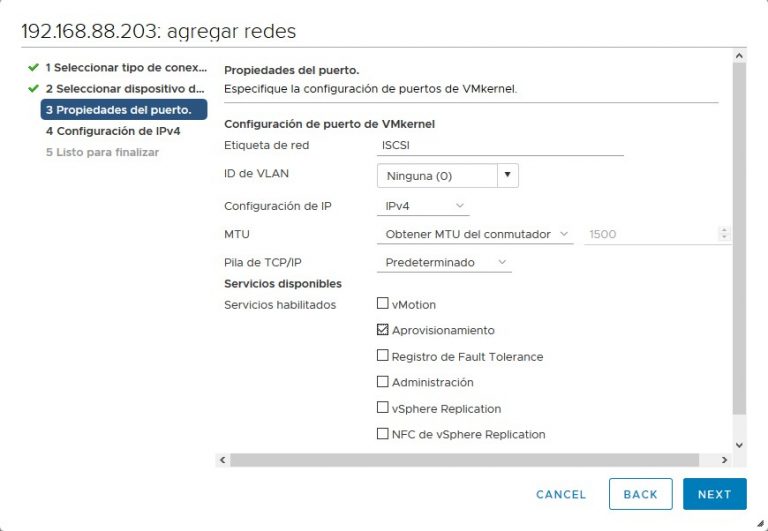Enable the vSphere Replication checkbox
The height and width of the screenshot is (531, 768).
(383, 408)
